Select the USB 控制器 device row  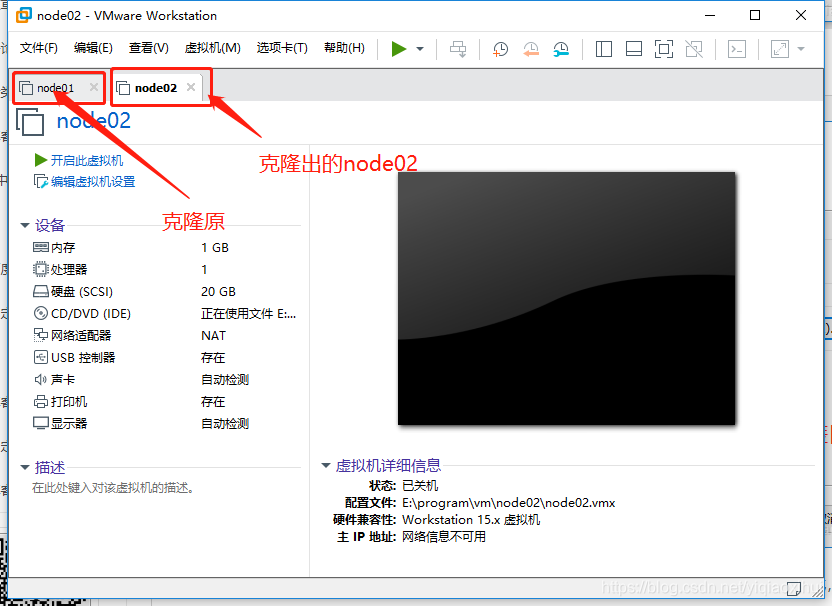click(167, 358)
